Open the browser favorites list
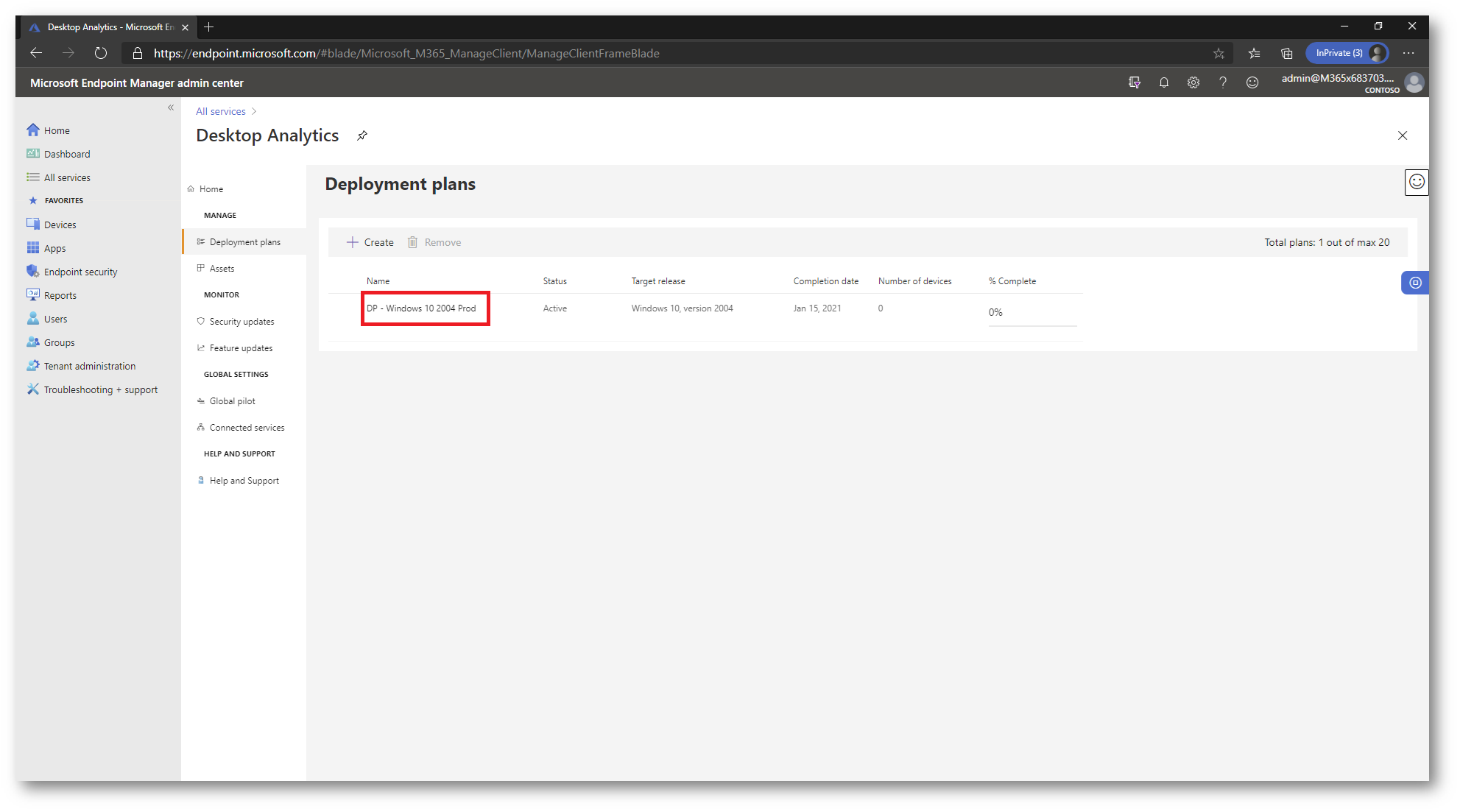 (1255, 53)
